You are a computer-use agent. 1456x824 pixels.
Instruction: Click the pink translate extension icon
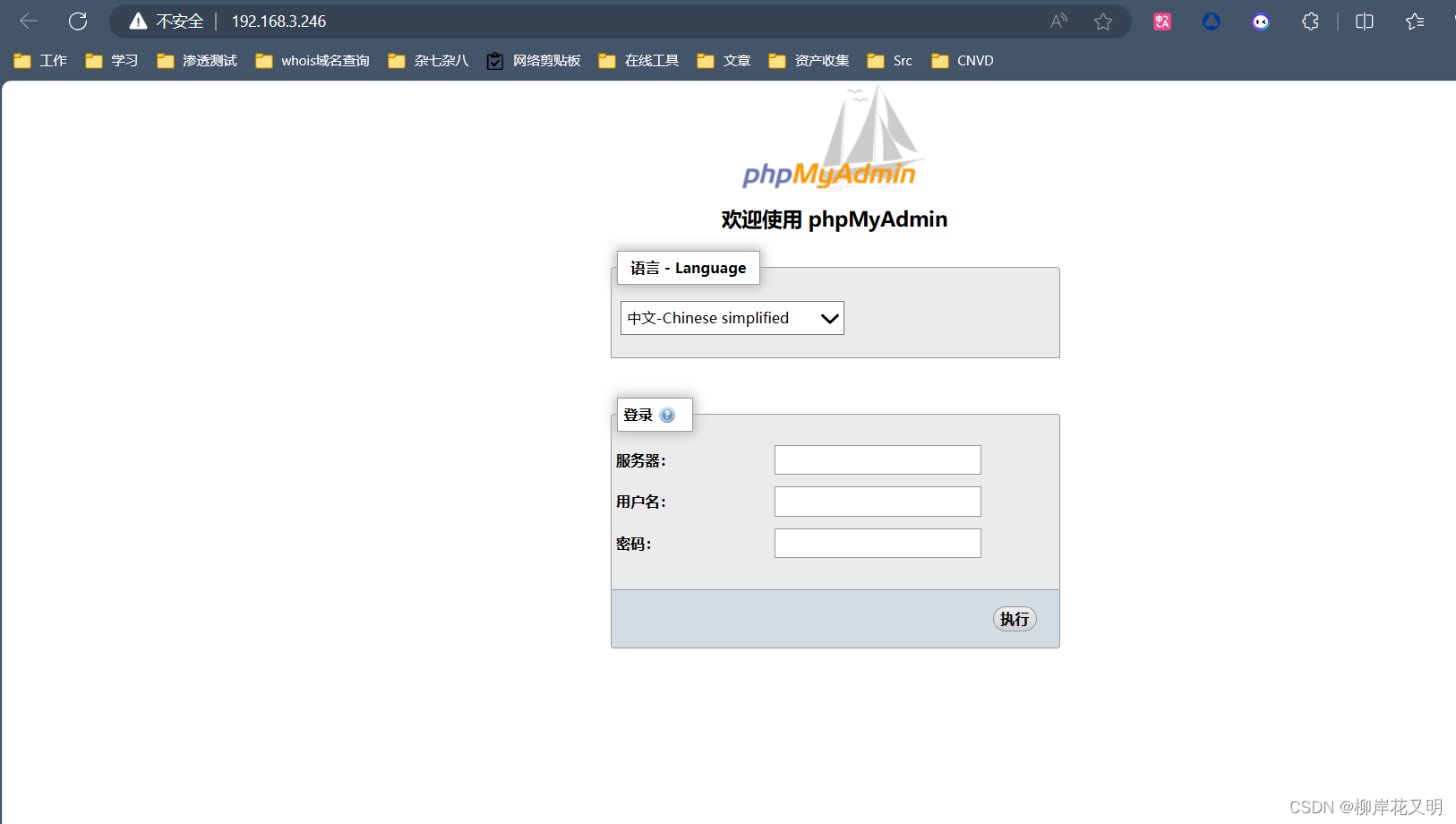click(x=1162, y=21)
